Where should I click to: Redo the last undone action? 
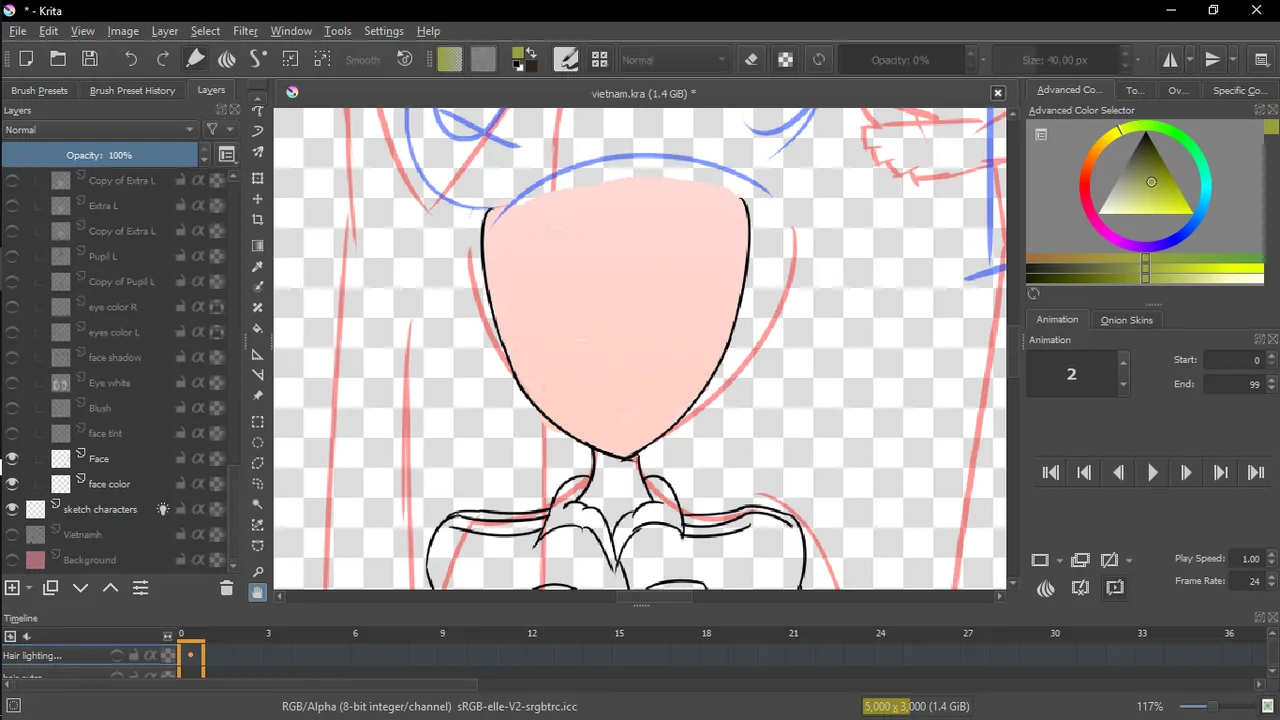point(162,59)
